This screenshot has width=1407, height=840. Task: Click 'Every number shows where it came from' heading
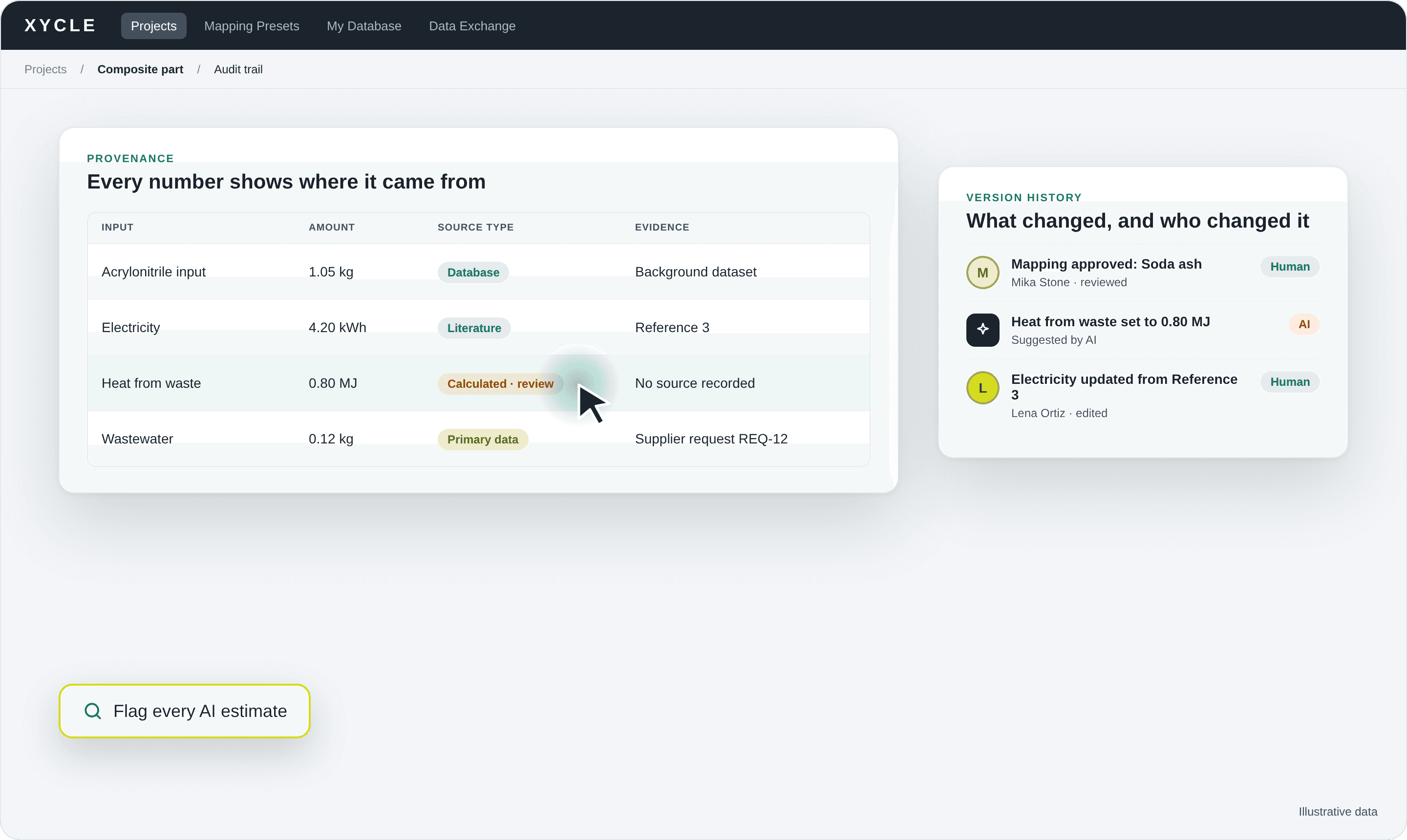286,182
